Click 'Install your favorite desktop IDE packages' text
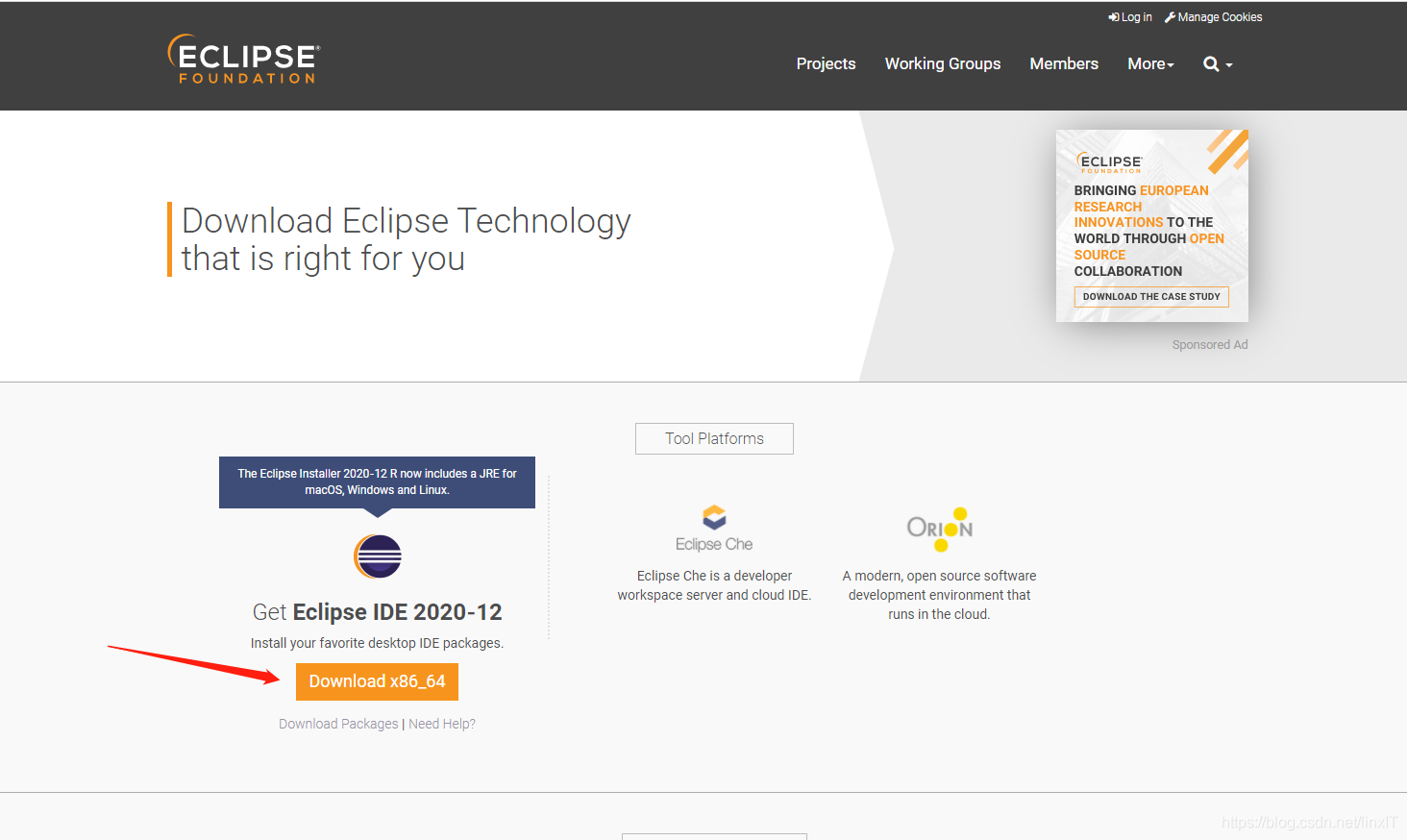The height and width of the screenshot is (840, 1407). tap(377, 643)
